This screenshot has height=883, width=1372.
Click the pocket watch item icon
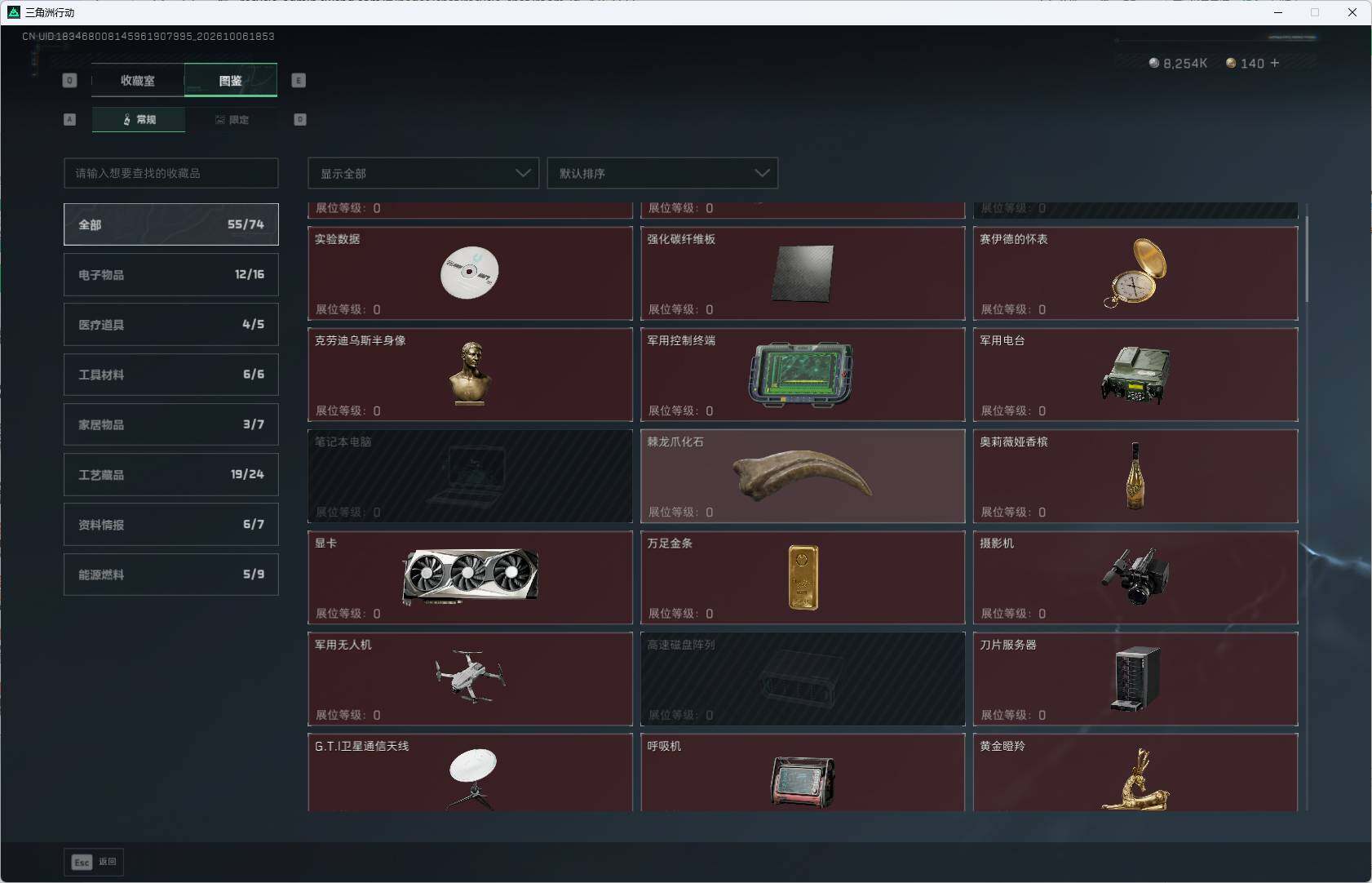tap(1135, 273)
